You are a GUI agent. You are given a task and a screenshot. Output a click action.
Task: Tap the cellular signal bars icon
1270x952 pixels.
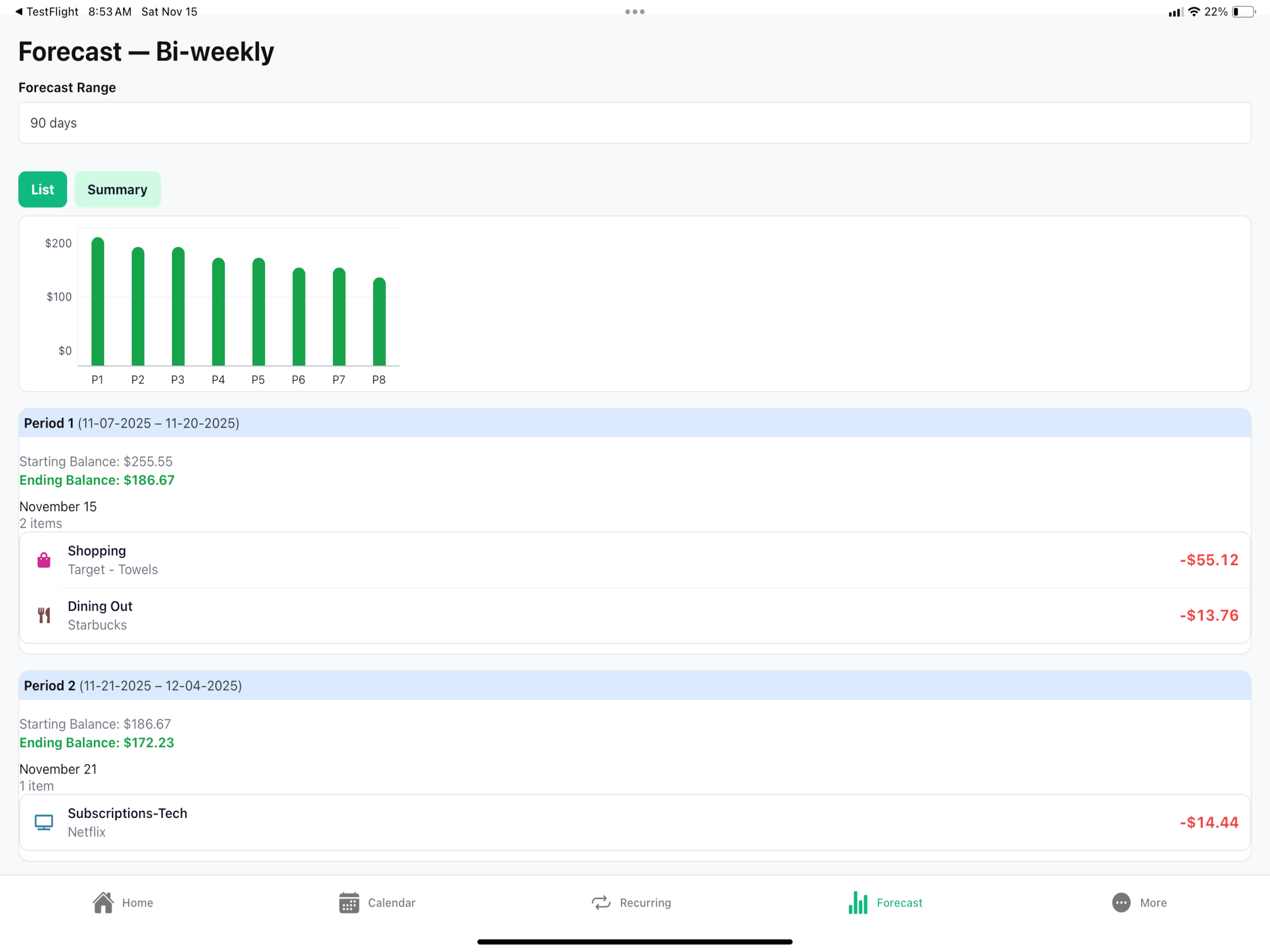(1176, 12)
